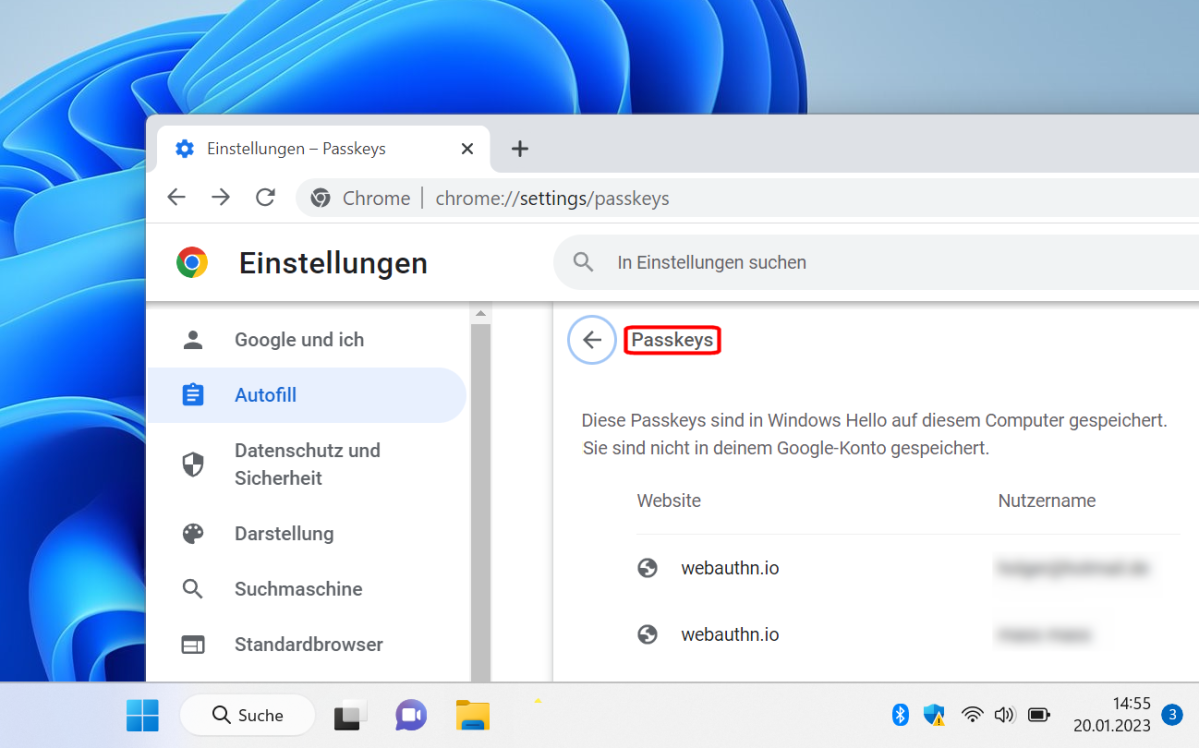Click the Website column header

point(669,500)
